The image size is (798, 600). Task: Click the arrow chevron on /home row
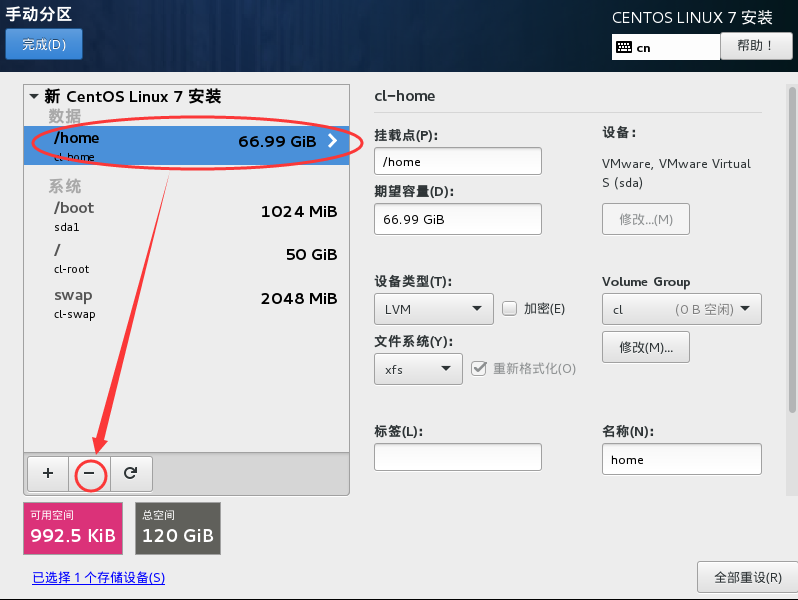[332, 142]
